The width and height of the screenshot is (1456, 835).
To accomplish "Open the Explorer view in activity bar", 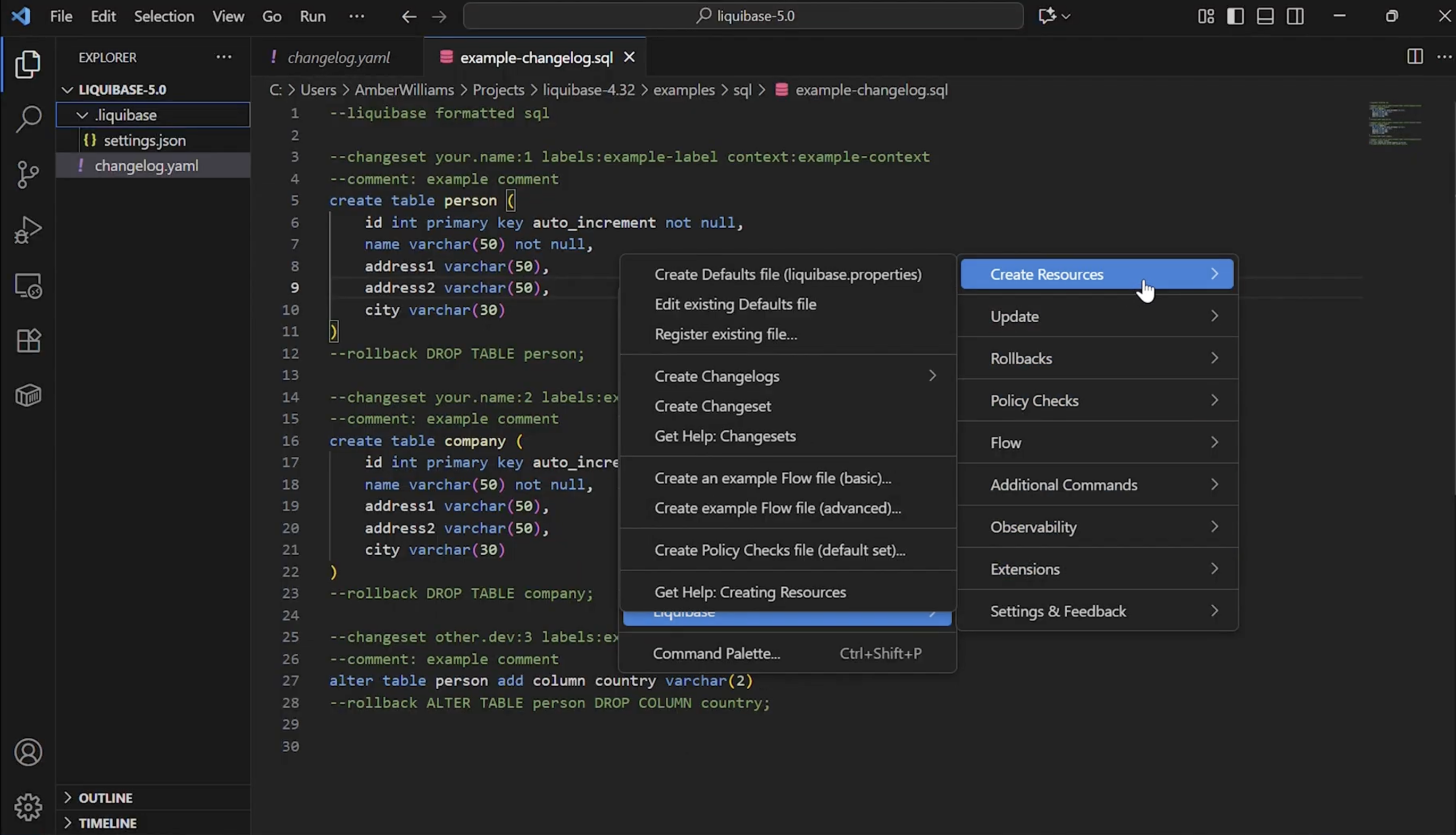I will 28,64.
